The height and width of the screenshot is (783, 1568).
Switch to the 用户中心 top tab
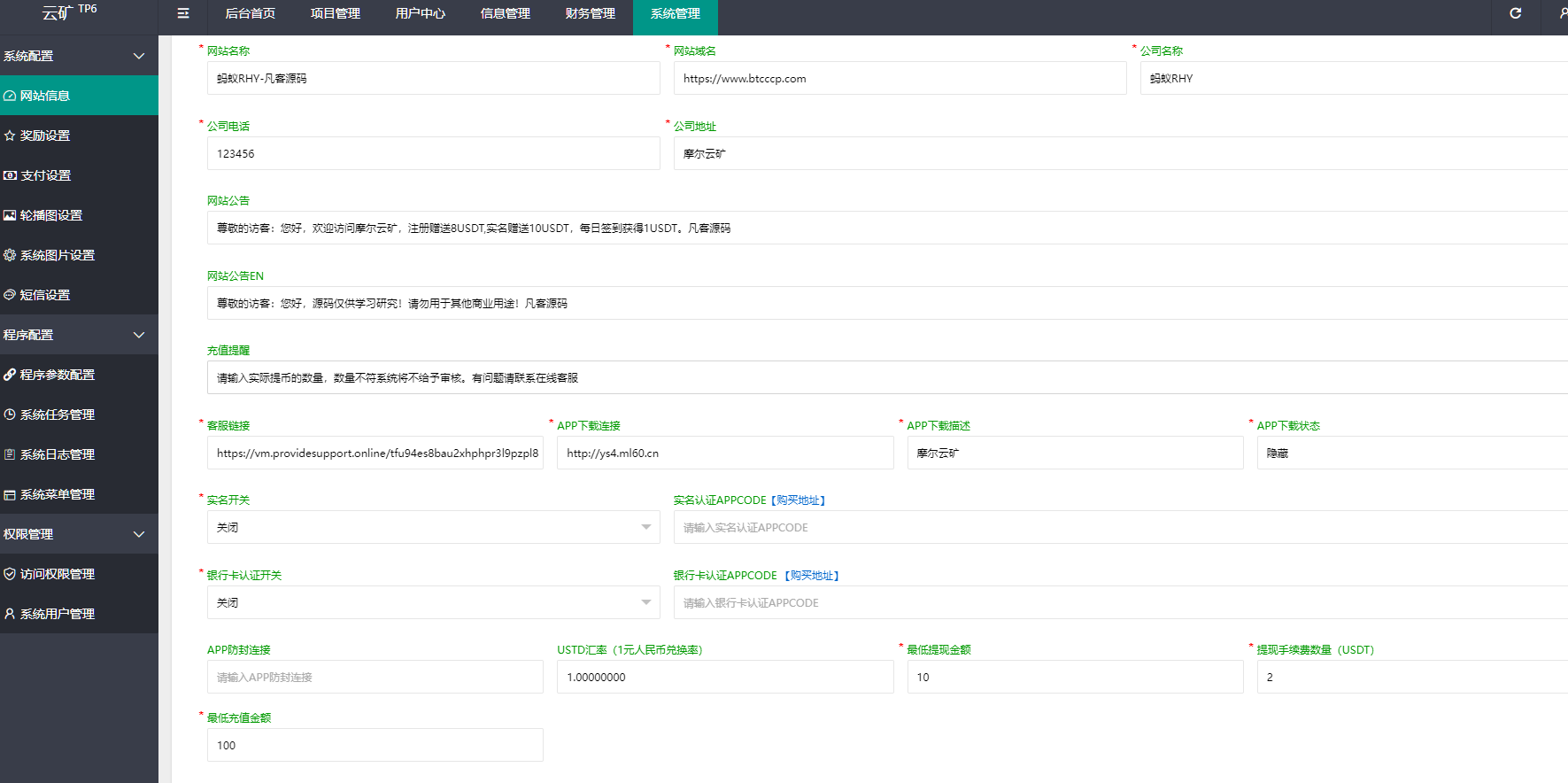coord(420,13)
